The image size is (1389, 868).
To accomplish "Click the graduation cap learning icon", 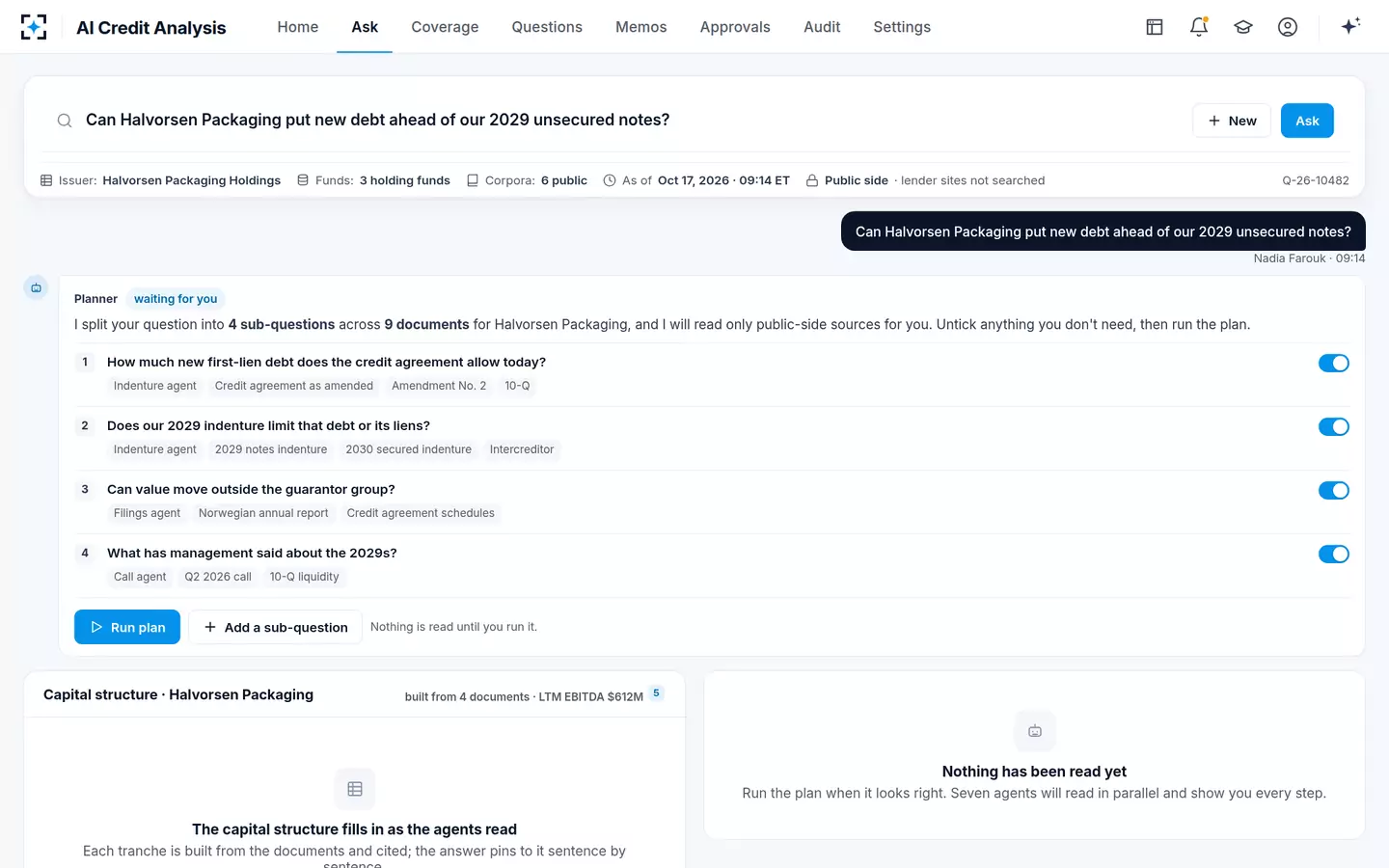I will point(1243,27).
